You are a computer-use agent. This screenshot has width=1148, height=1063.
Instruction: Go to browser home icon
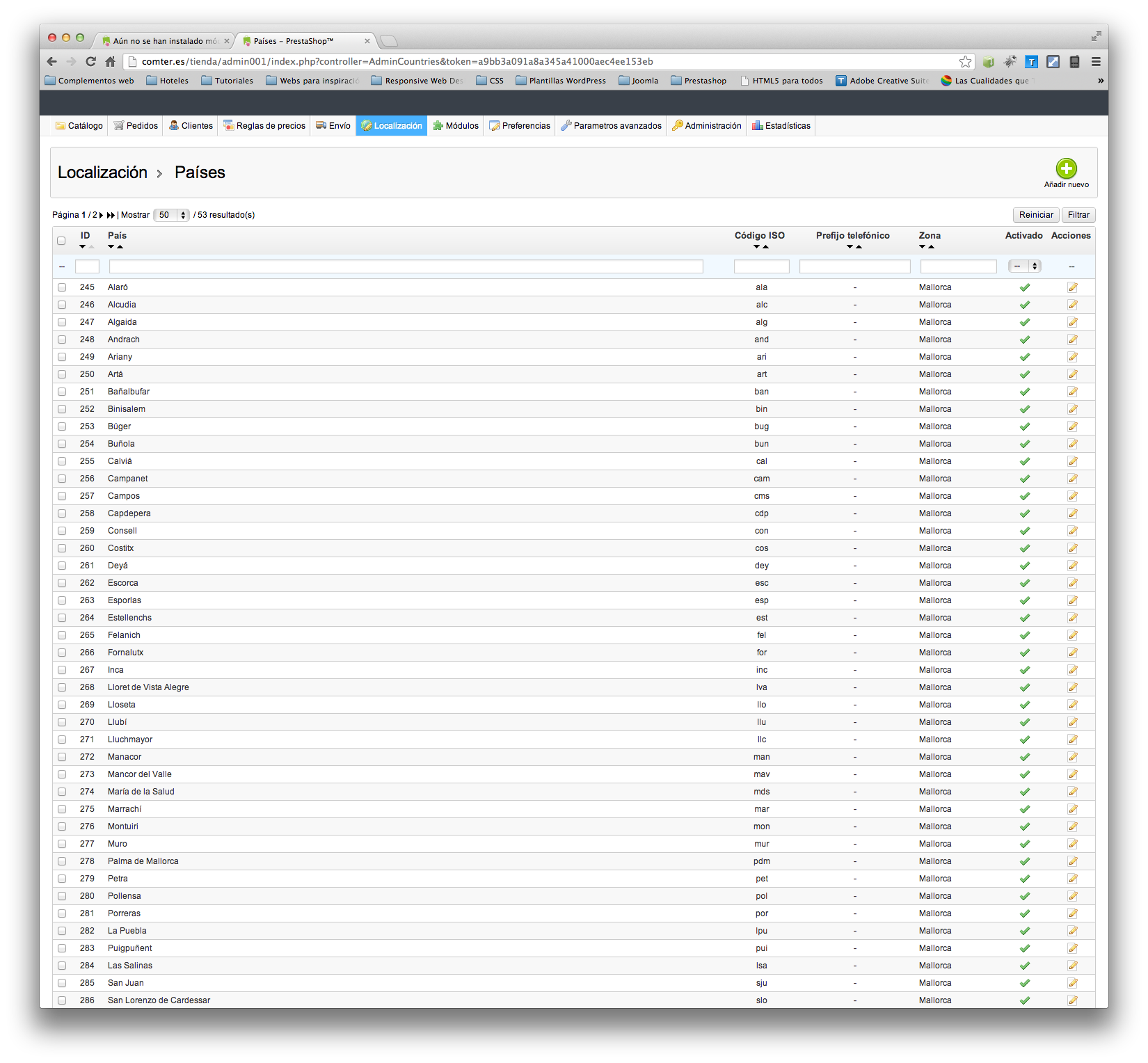click(x=110, y=61)
